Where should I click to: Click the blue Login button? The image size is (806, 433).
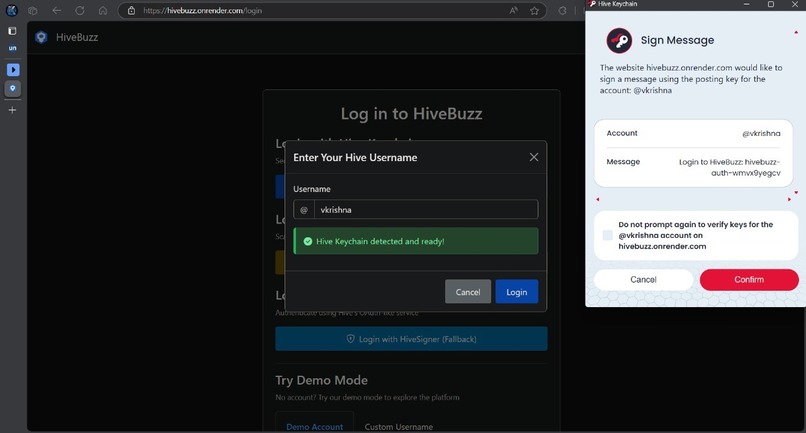(517, 292)
